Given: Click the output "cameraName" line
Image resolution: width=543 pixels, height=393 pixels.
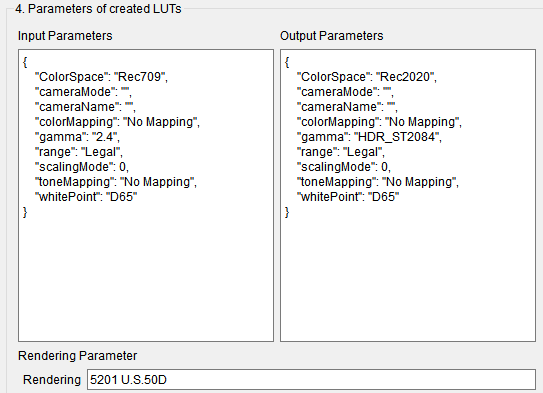Looking at the screenshot, I should 347,107.
